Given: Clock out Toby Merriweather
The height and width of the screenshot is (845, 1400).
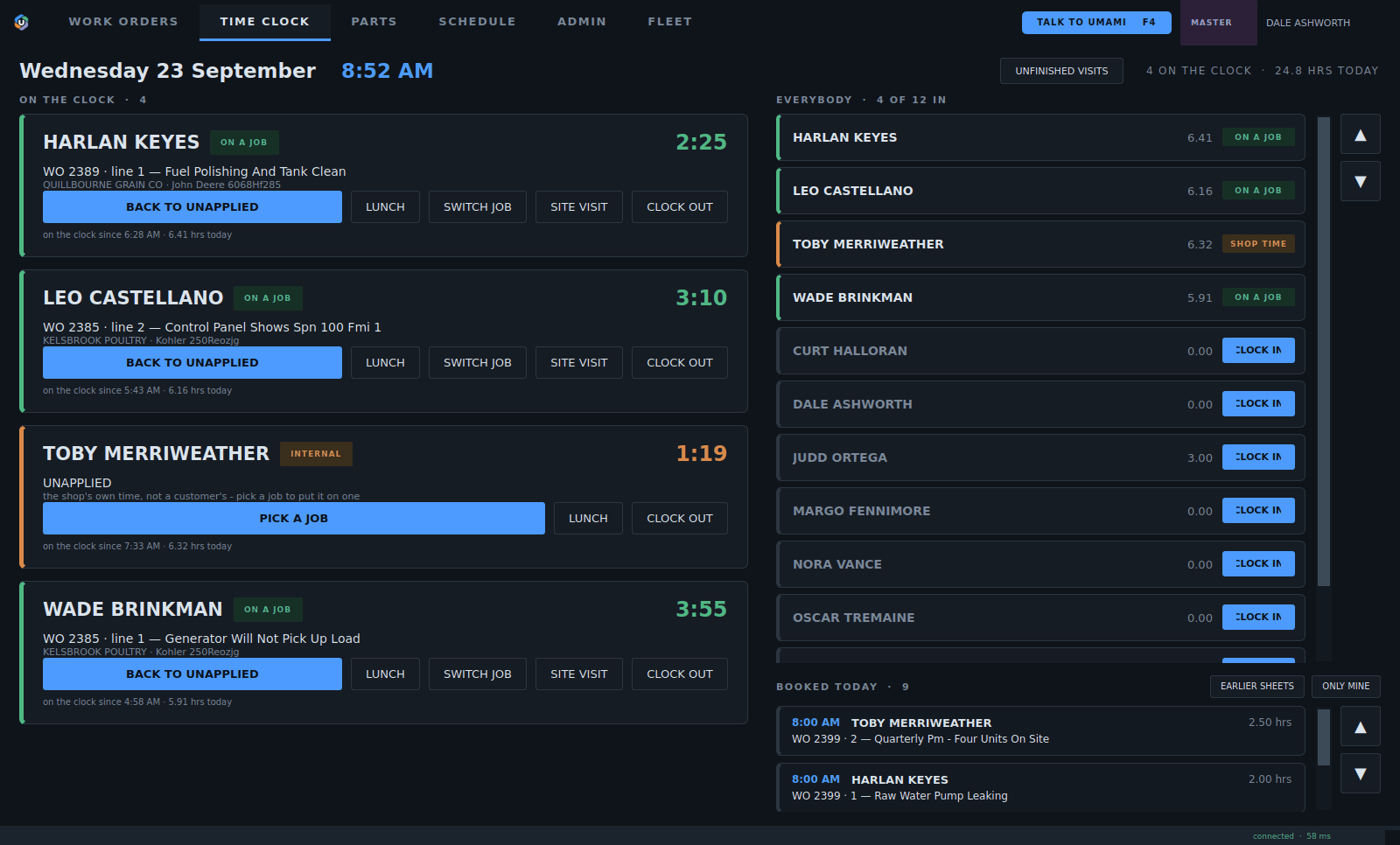Looking at the screenshot, I should pyautogui.click(x=680, y=519).
